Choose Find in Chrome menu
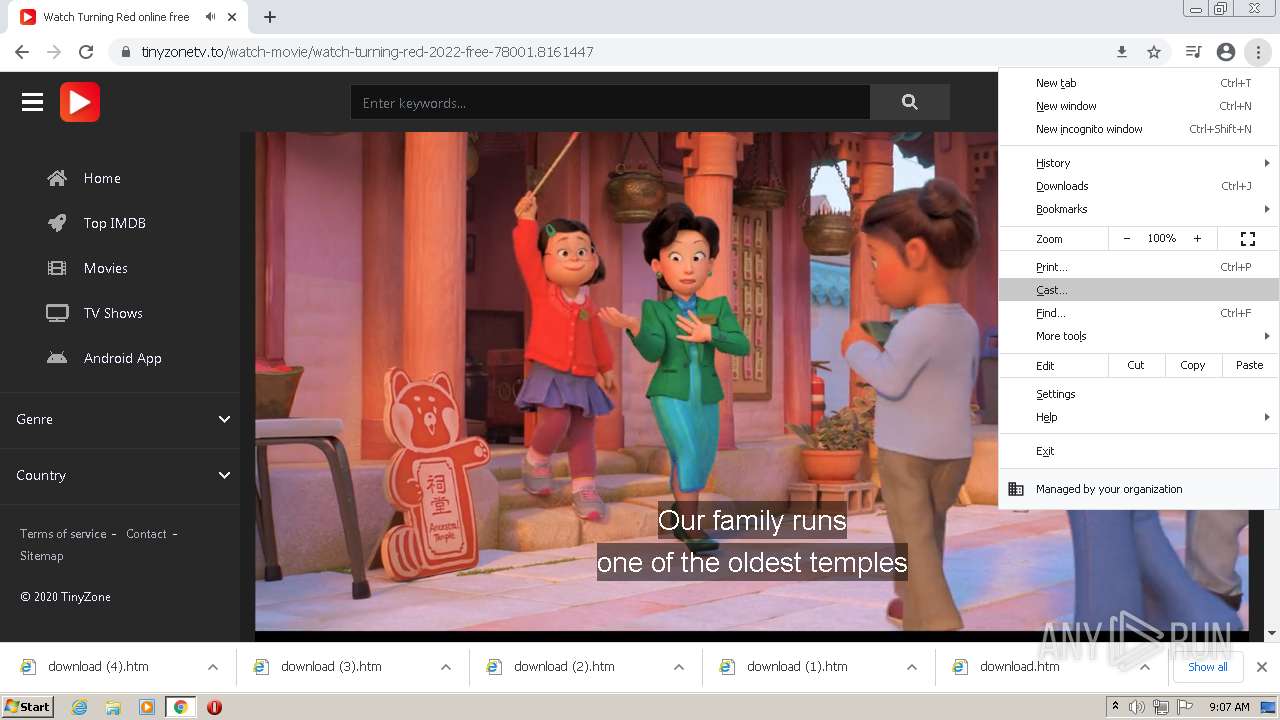The width and height of the screenshot is (1280, 720). point(1139,313)
